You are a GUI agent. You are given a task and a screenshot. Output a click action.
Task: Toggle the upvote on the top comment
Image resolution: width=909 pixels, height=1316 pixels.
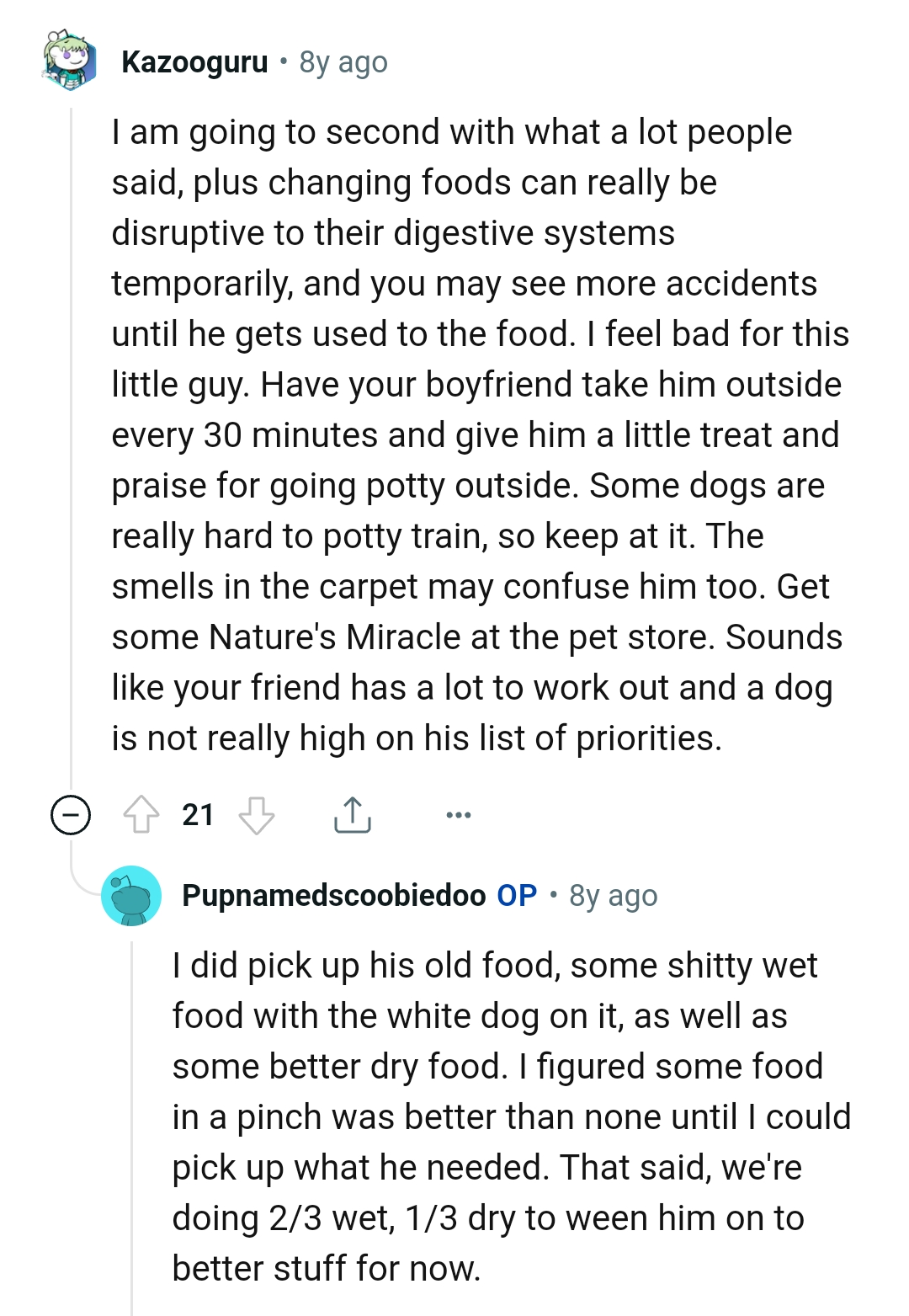click(143, 814)
